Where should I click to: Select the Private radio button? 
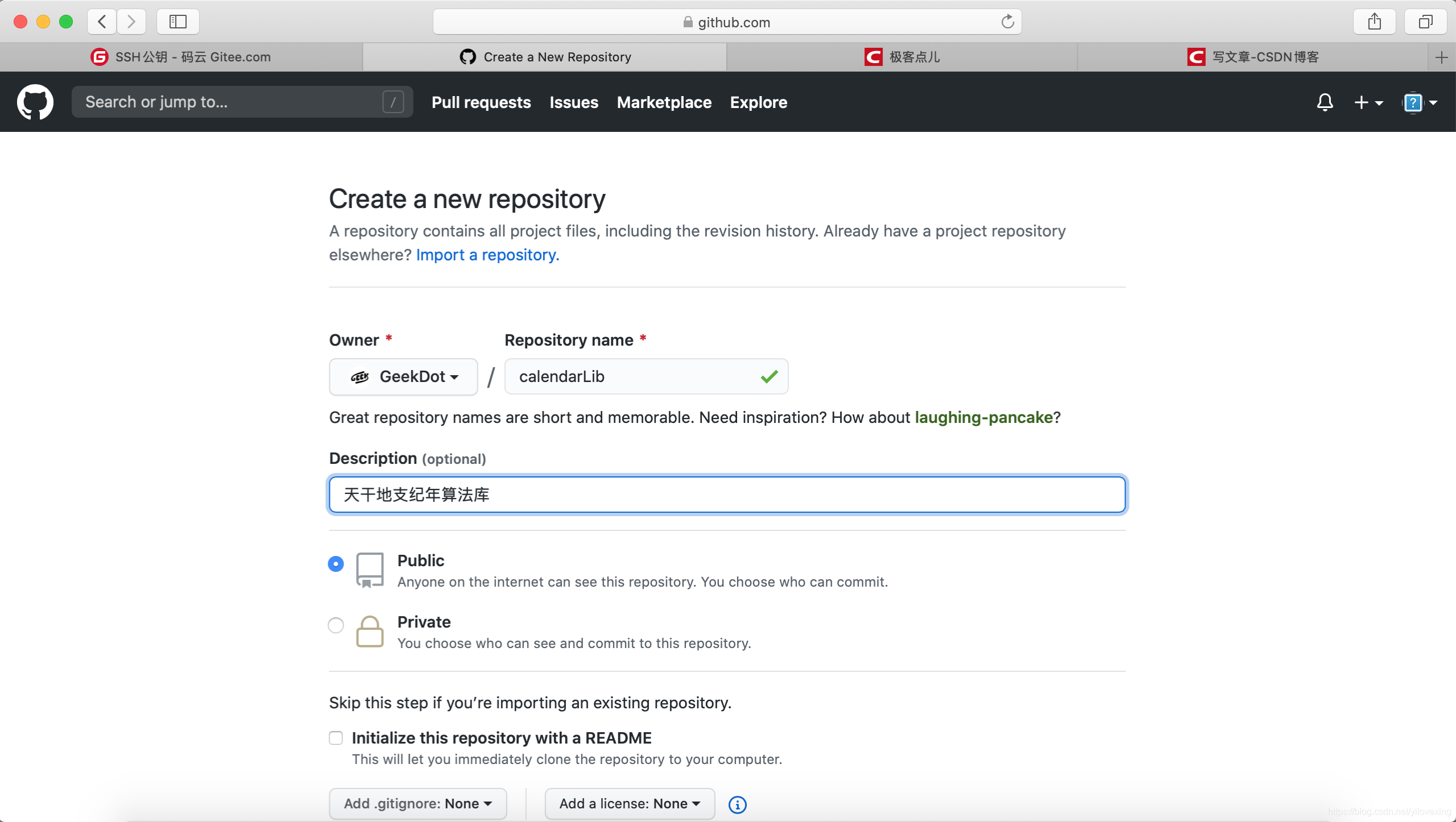point(336,625)
